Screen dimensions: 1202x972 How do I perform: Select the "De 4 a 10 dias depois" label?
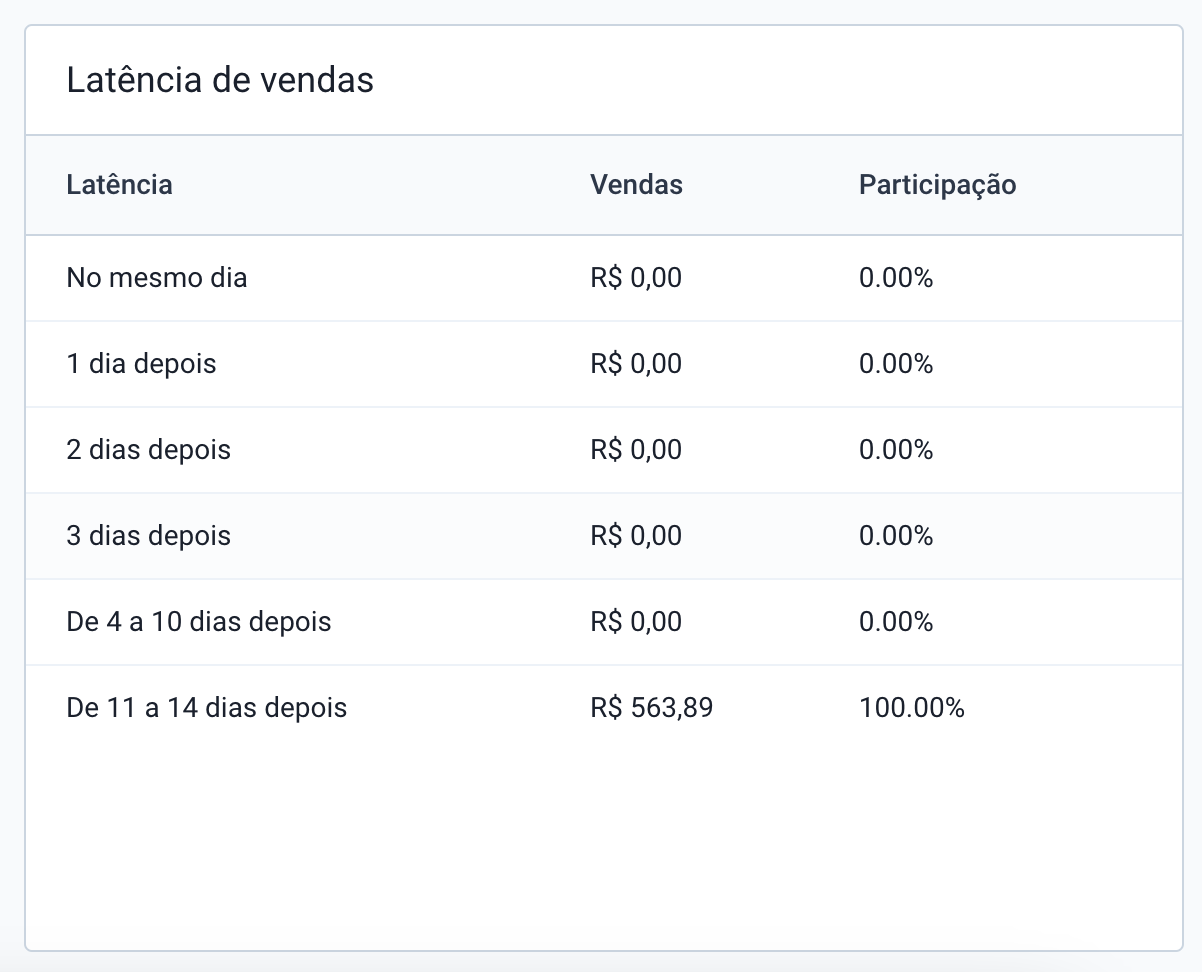(199, 621)
